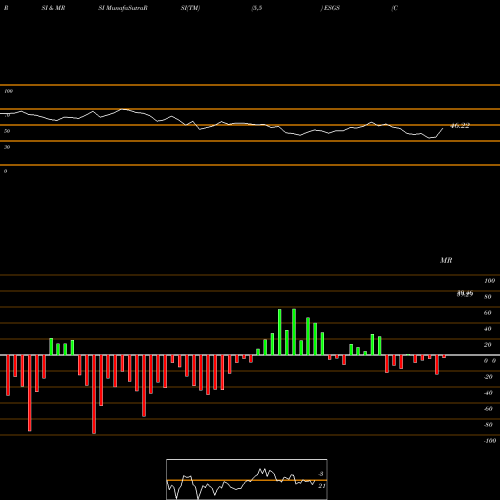Click the ') ESGS' header text
The image size is (500, 500).
click(330, 8)
